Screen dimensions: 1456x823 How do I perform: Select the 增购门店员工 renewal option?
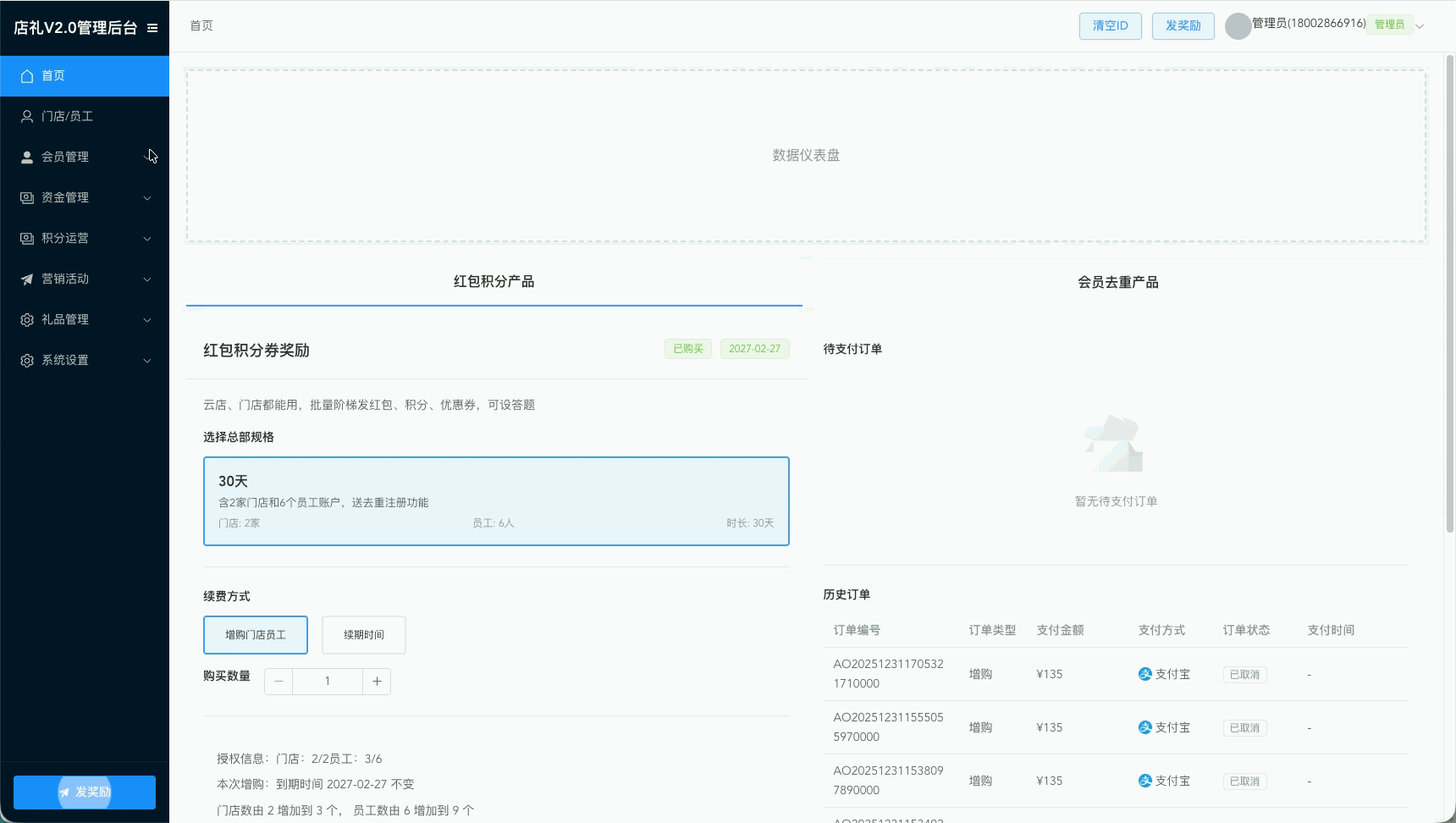pos(256,635)
